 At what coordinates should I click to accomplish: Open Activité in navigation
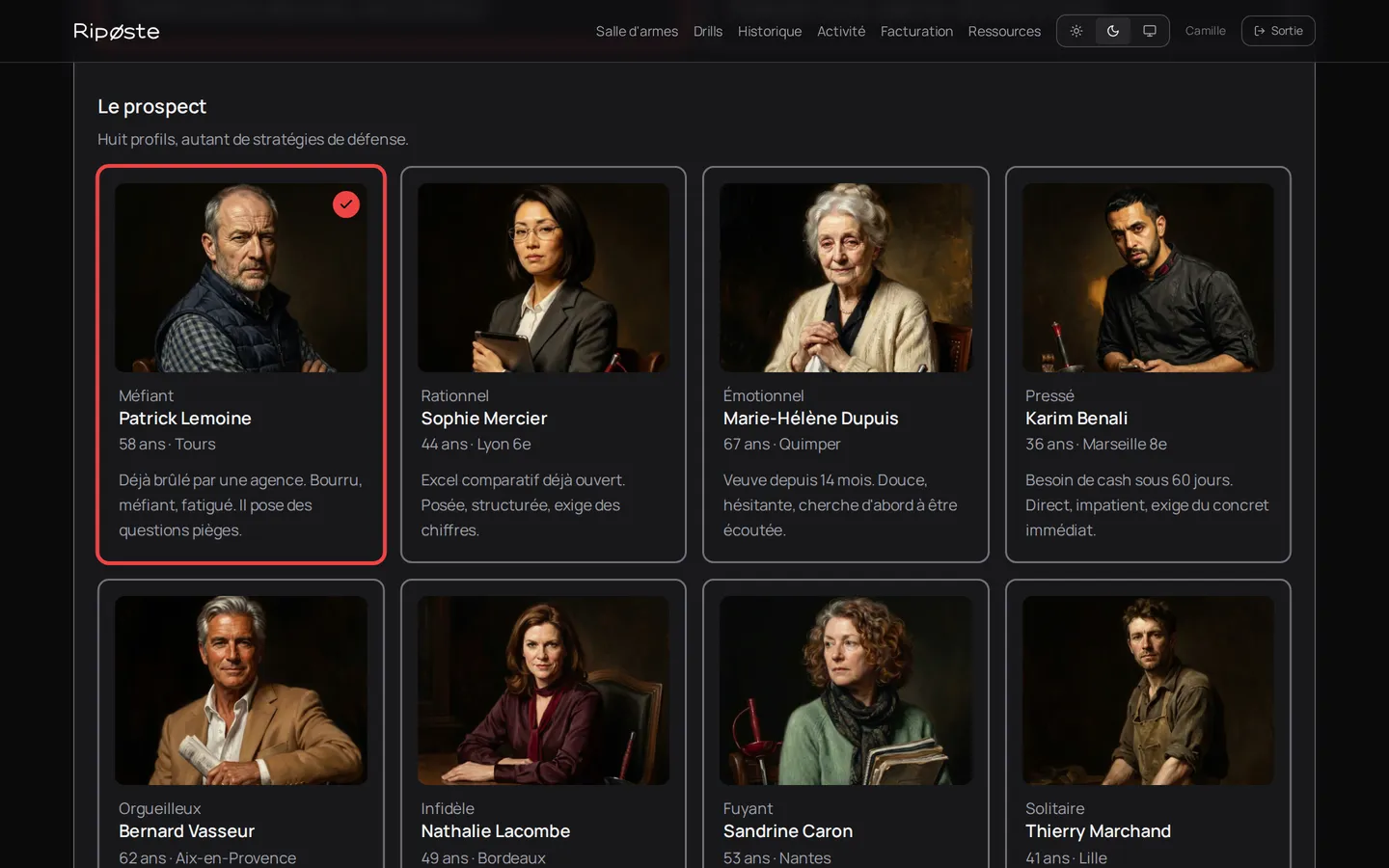[x=841, y=31]
